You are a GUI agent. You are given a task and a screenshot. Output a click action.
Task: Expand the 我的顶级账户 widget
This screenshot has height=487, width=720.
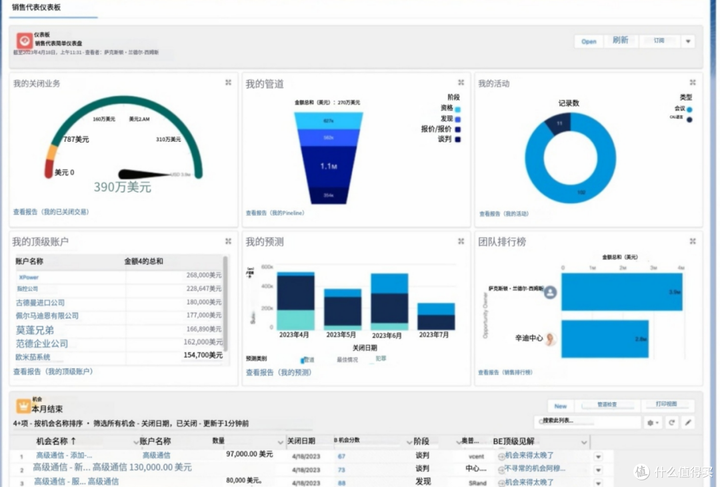(228, 241)
